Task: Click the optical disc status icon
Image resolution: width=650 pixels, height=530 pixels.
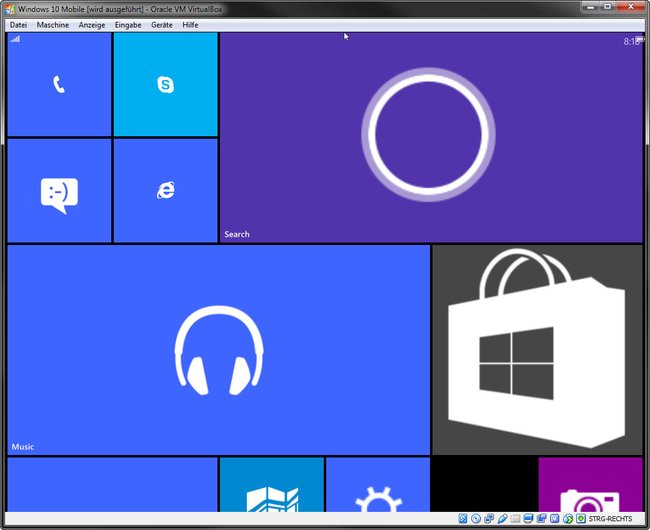Action: tap(476, 518)
